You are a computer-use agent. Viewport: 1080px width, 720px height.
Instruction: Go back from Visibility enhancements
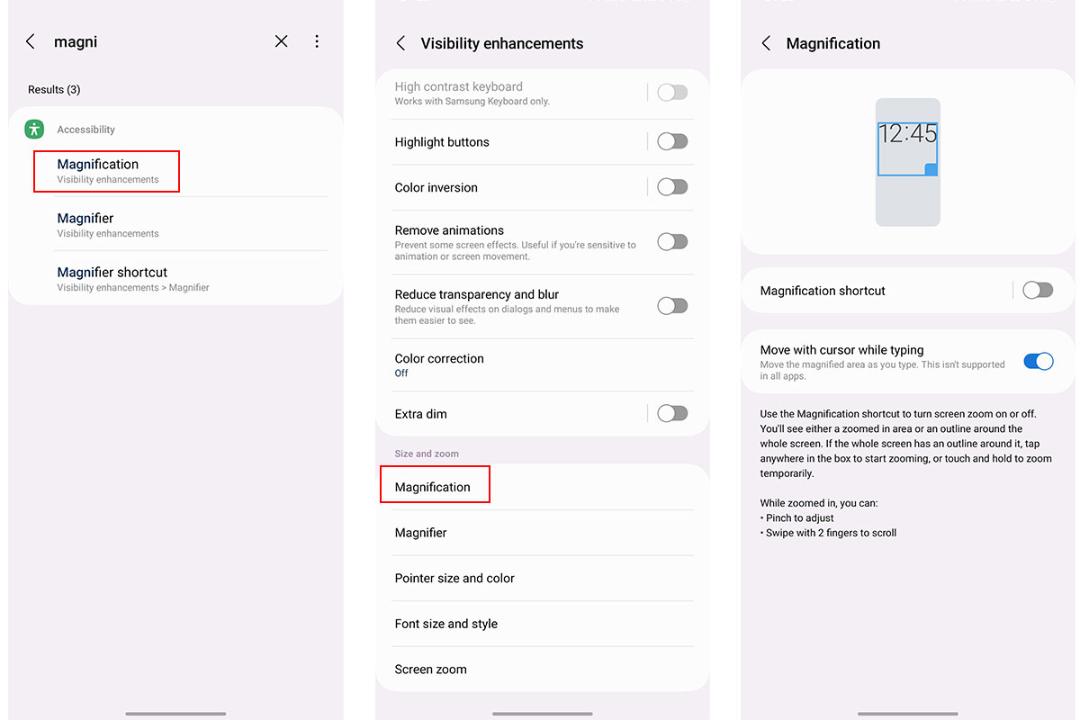pyautogui.click(x=401, y=43)
